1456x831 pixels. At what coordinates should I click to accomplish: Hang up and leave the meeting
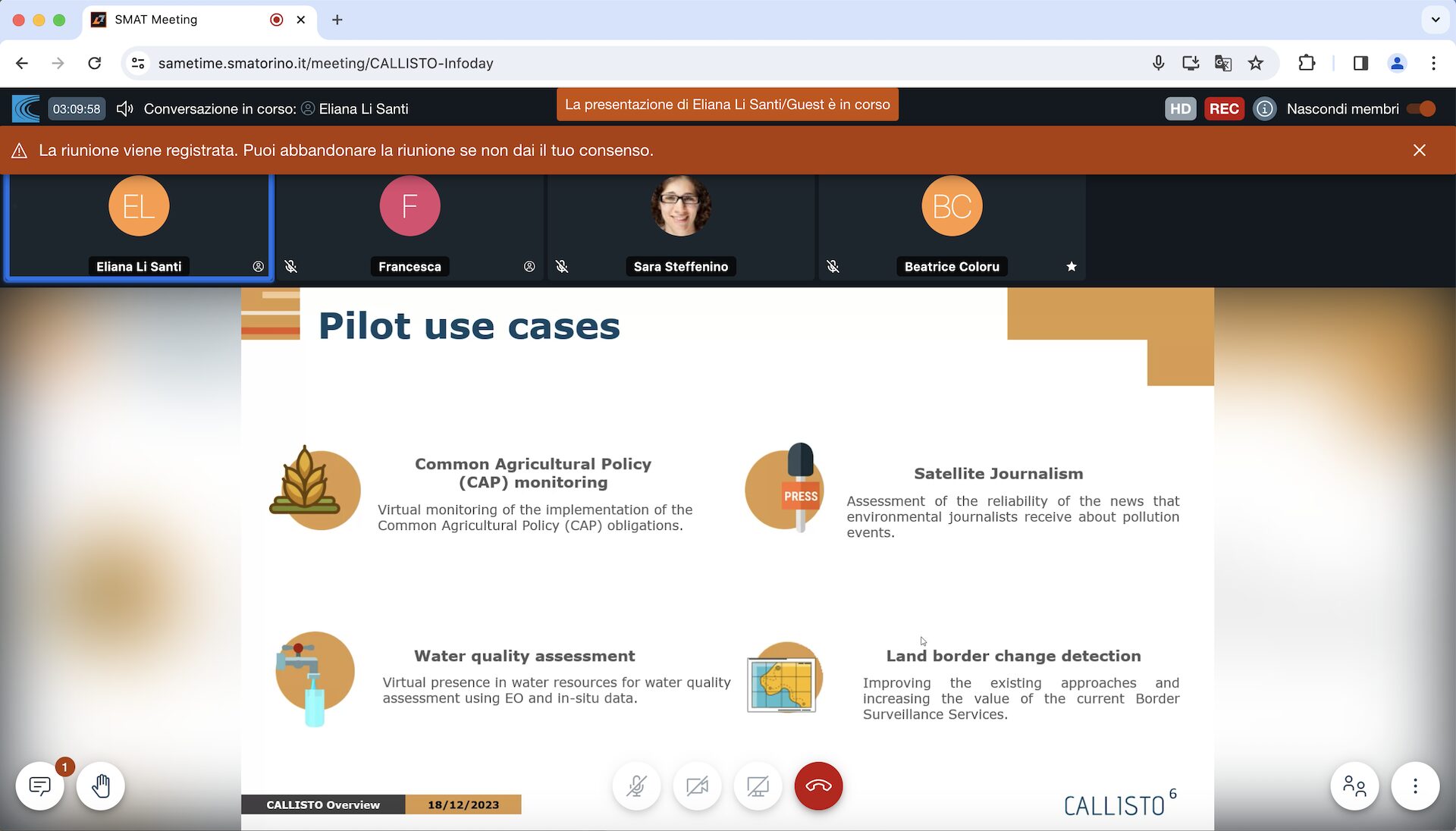click(818, 786)
